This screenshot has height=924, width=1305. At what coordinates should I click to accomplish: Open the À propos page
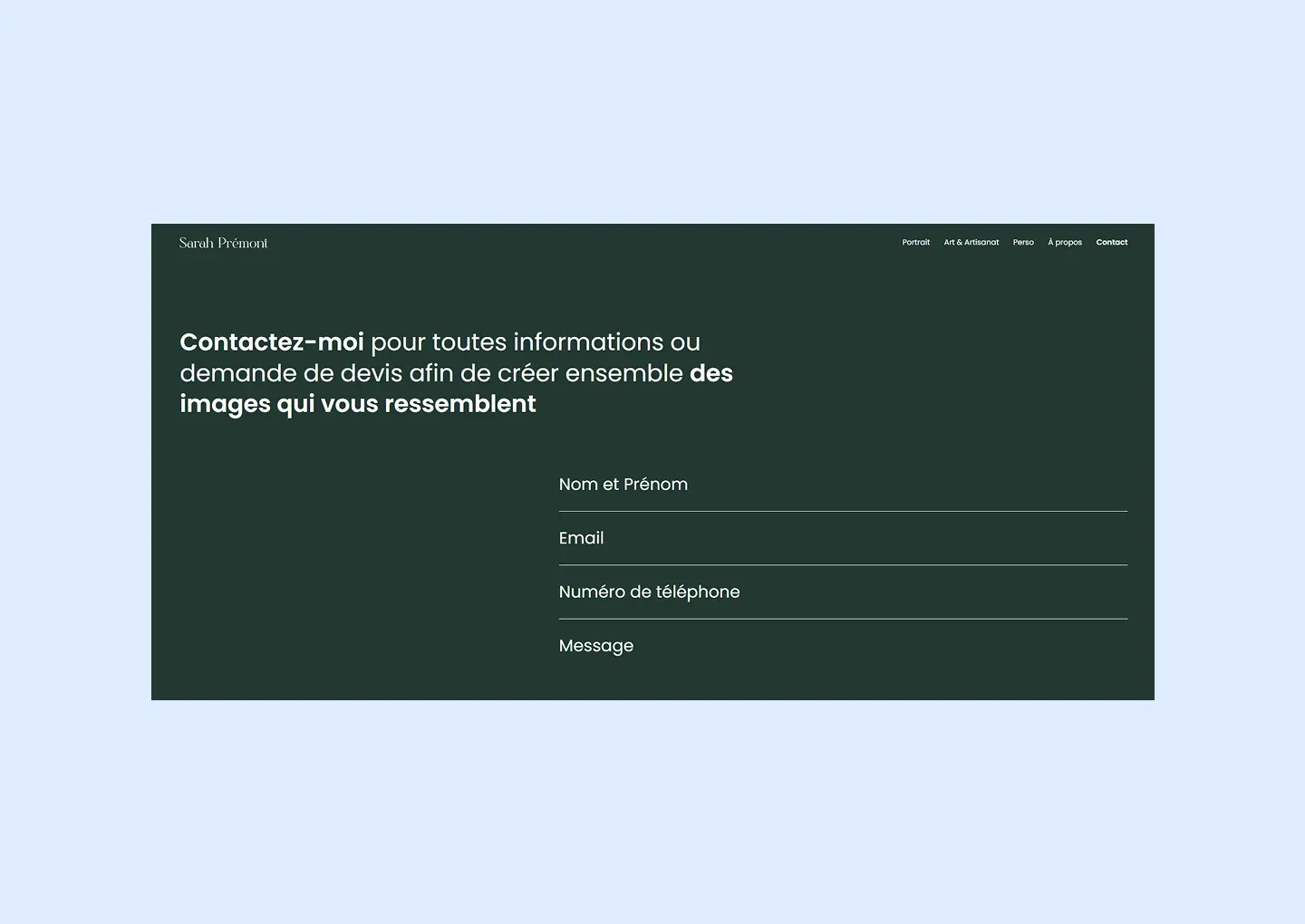point(1065,242)
